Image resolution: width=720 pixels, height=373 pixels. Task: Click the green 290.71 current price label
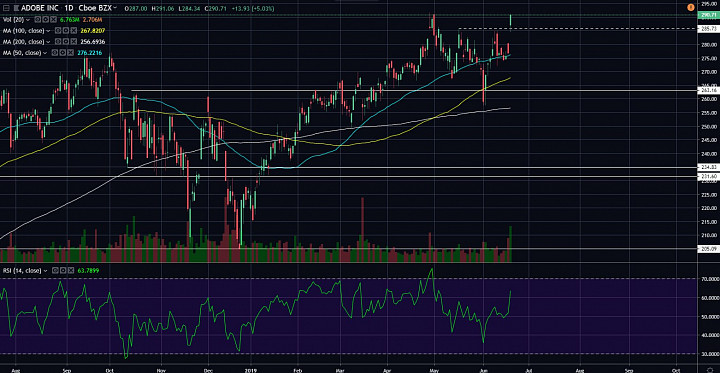(709, 15)
